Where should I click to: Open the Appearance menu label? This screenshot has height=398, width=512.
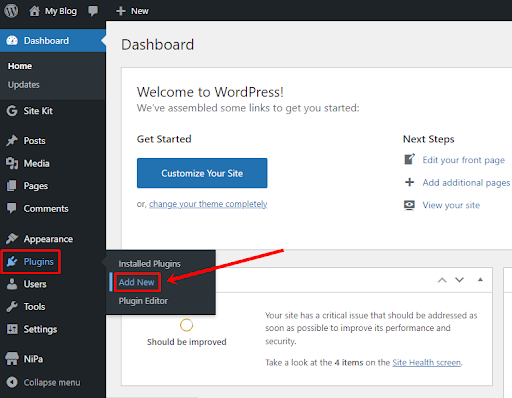click(48, 239)
